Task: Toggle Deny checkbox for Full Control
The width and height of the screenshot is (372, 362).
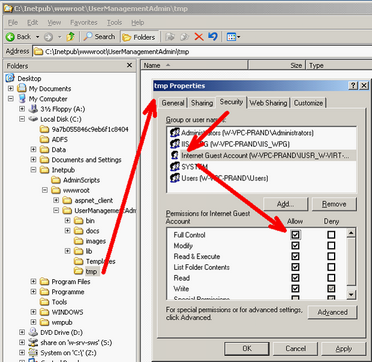Action: (x=331, y=235)
